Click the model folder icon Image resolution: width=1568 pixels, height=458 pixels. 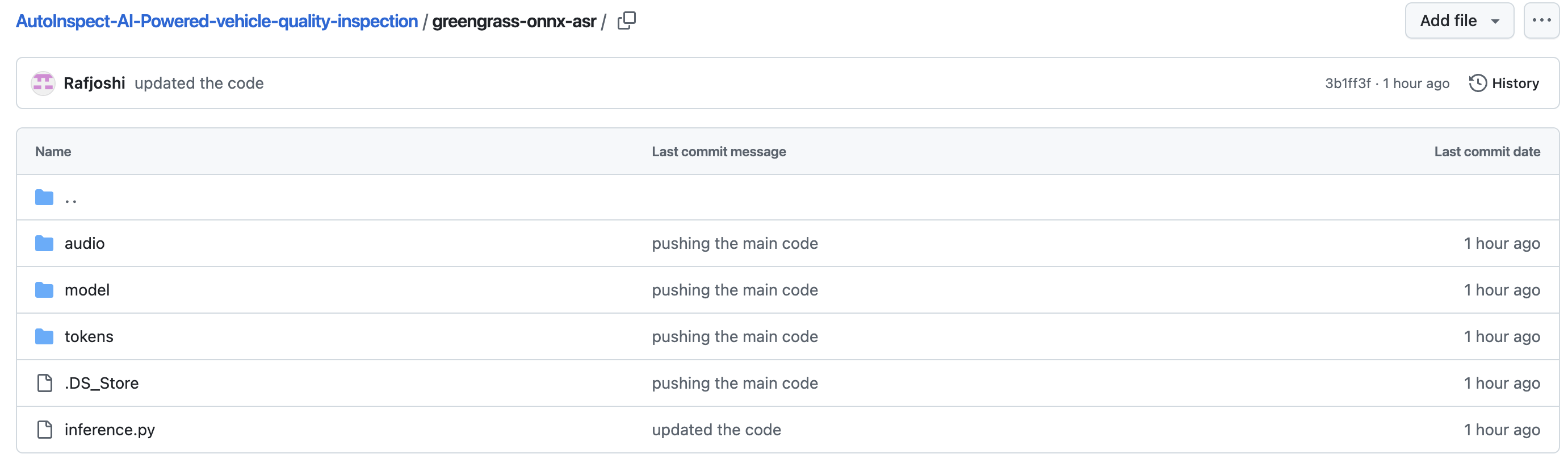tap(43, 290)
